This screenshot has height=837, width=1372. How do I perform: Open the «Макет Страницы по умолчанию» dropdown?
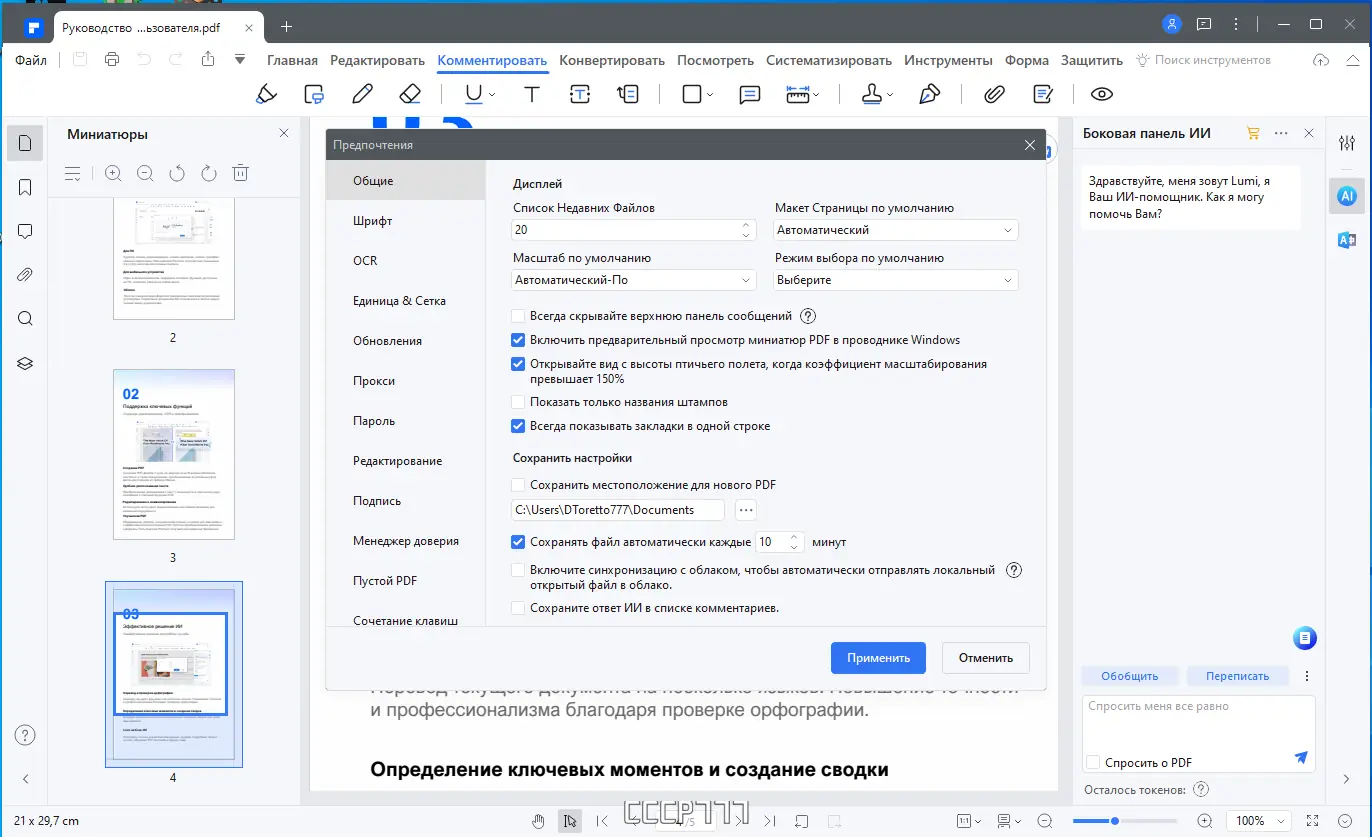(x=895, y=229)
